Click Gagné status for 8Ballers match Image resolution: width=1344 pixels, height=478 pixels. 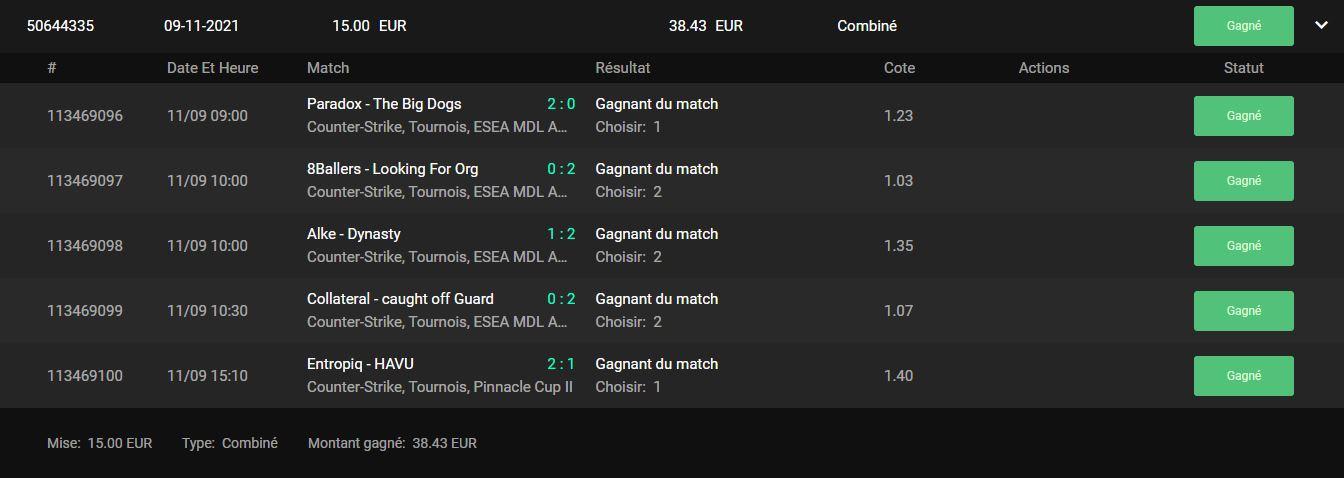[x=1243, y=181]
